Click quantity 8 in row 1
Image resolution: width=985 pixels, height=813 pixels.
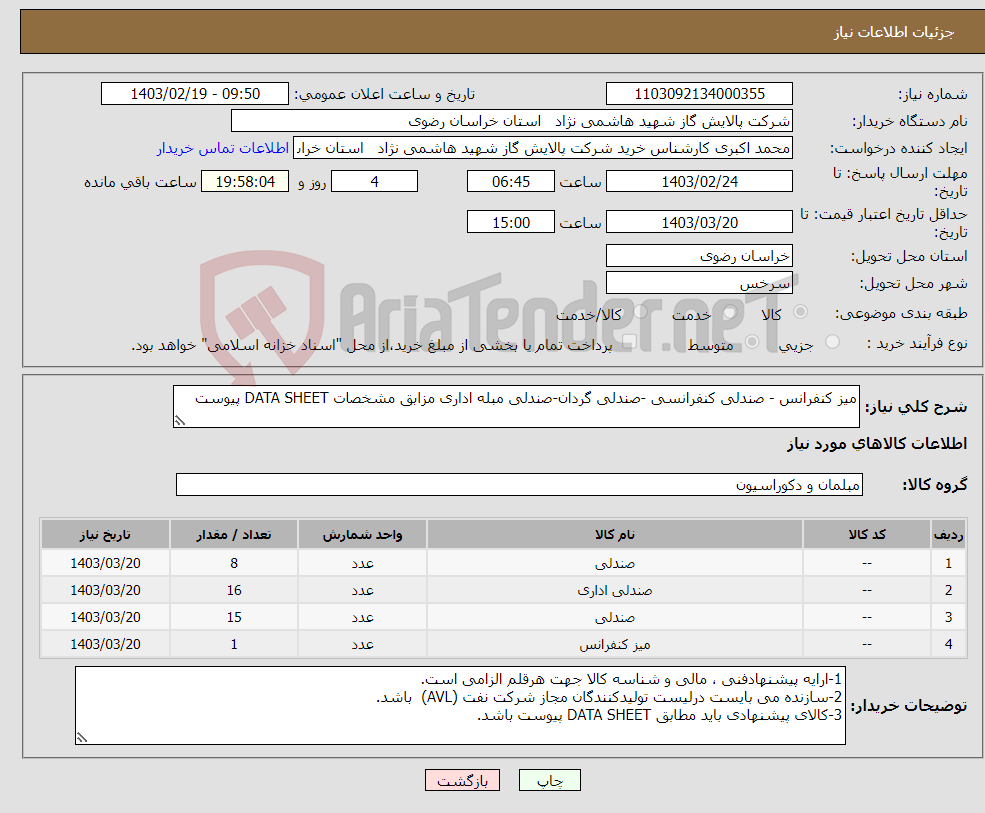coord(234,564)
